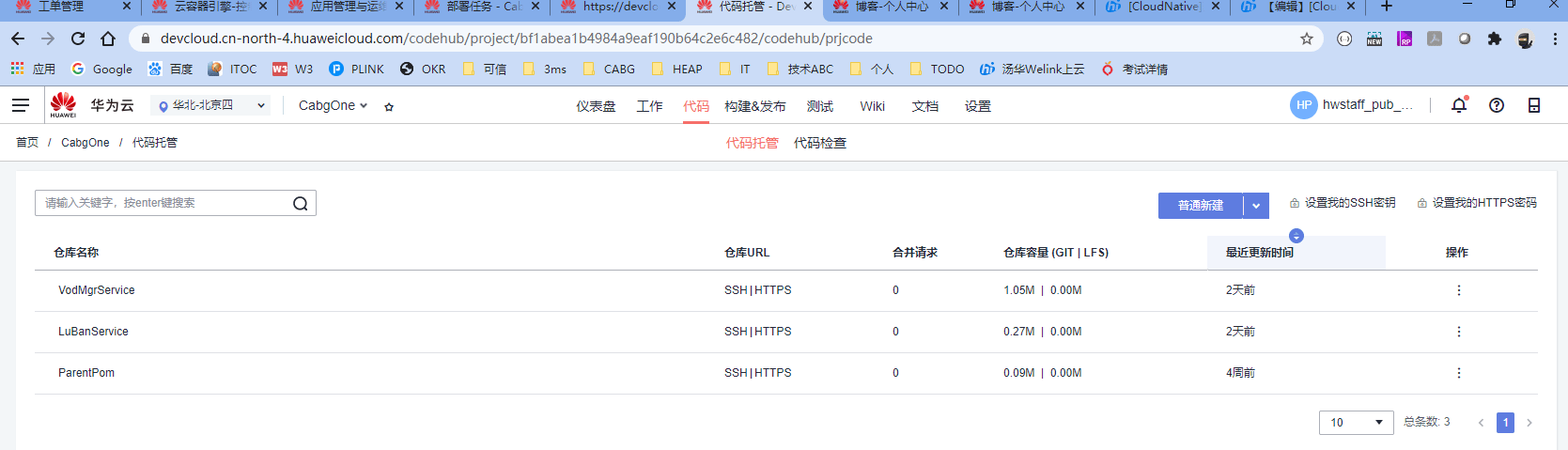Open the Google bookmark
This screenshot has height=450, width=1568.
pyautogui.click(x=102, y=69)
